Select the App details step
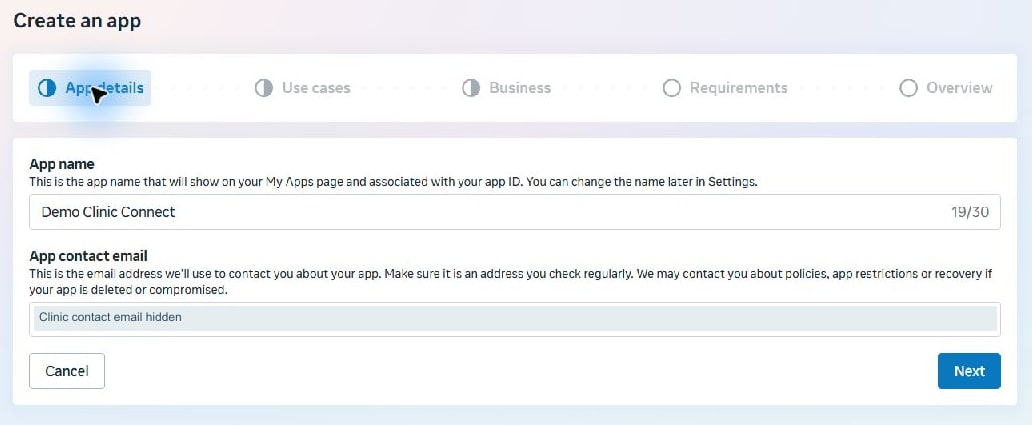This screenshot has width=1032, height=425. 90,88
